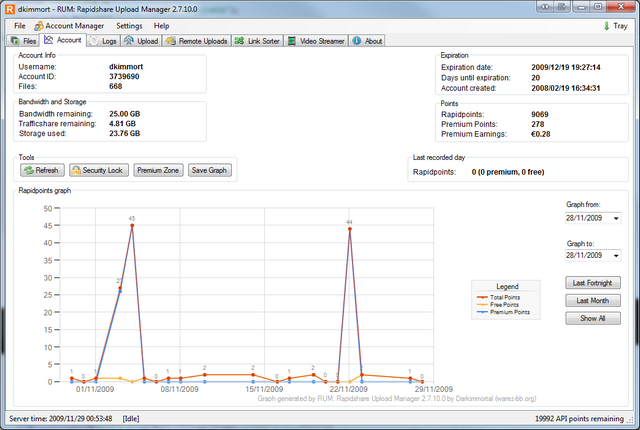The image size is (640, 430).
Task: Click Premium Points legend color line
Action: [482, 312]
